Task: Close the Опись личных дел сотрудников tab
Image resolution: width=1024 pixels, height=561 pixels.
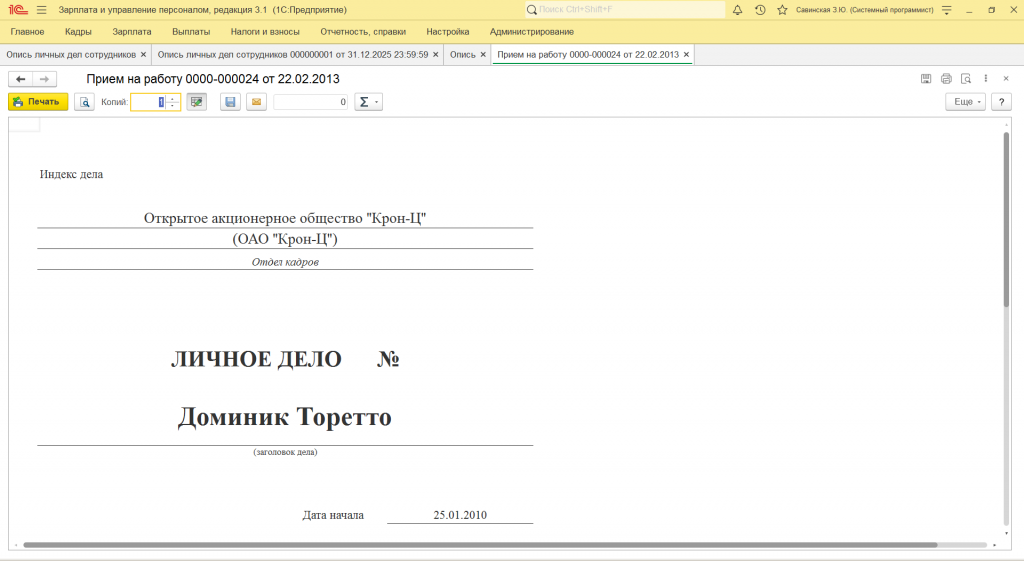Action: (144, 55)
